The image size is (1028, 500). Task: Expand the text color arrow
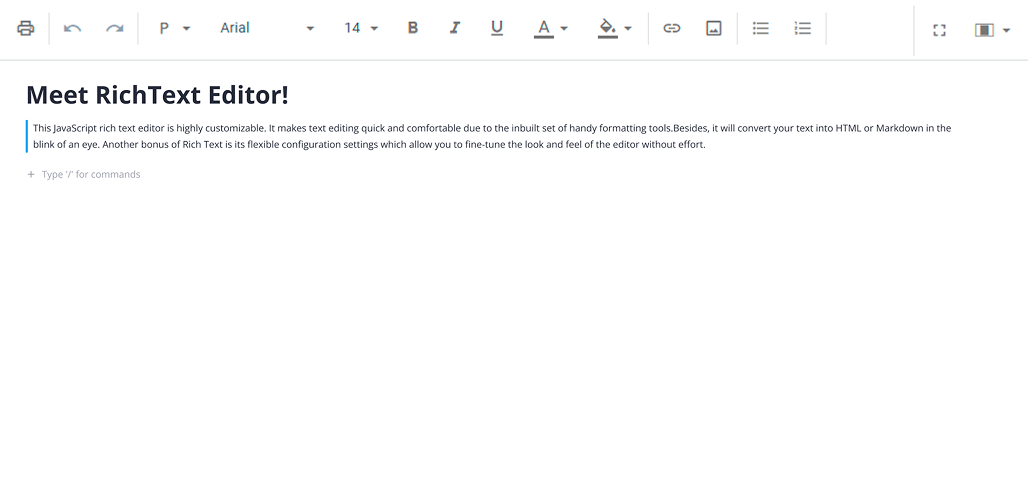click(x=564, y=28)
